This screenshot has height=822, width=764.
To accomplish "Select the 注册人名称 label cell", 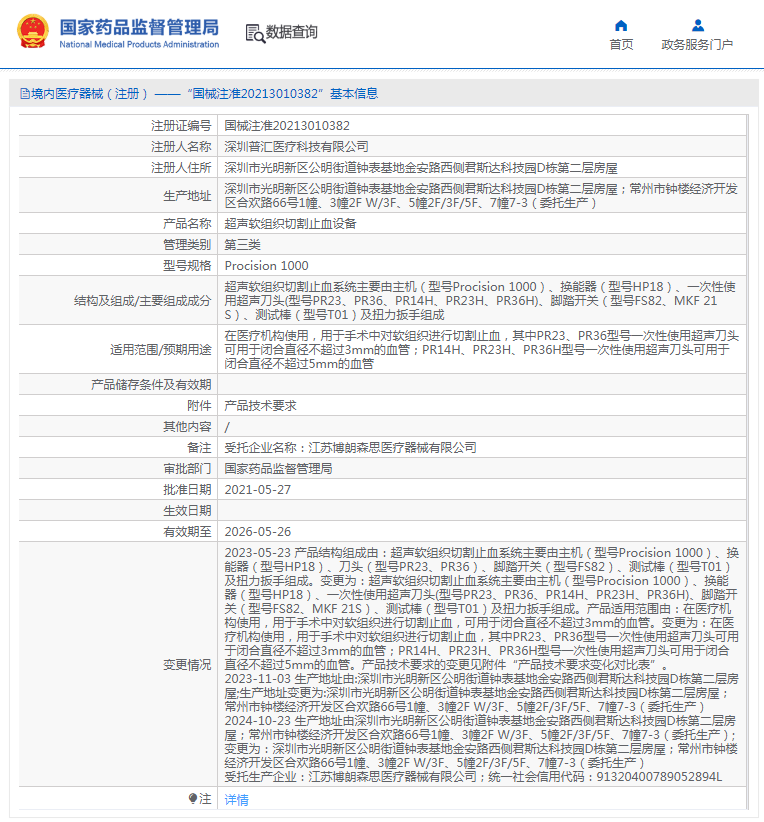I will pyautogui.click(x=119, y=147).
